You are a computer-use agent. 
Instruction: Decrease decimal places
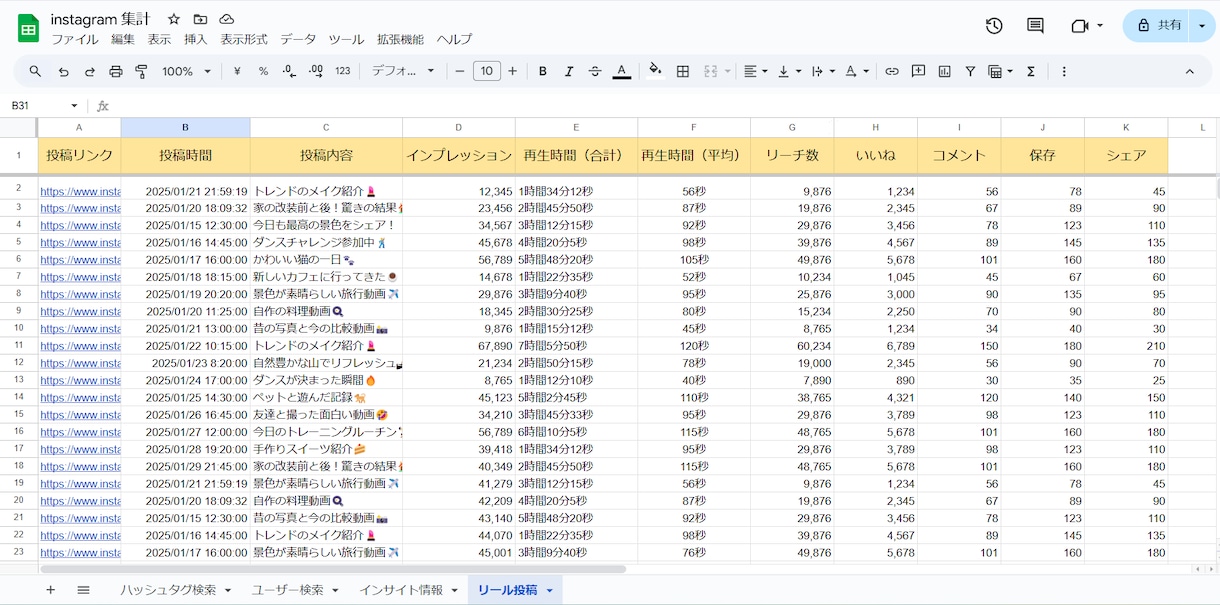click(x=289, y=71)
